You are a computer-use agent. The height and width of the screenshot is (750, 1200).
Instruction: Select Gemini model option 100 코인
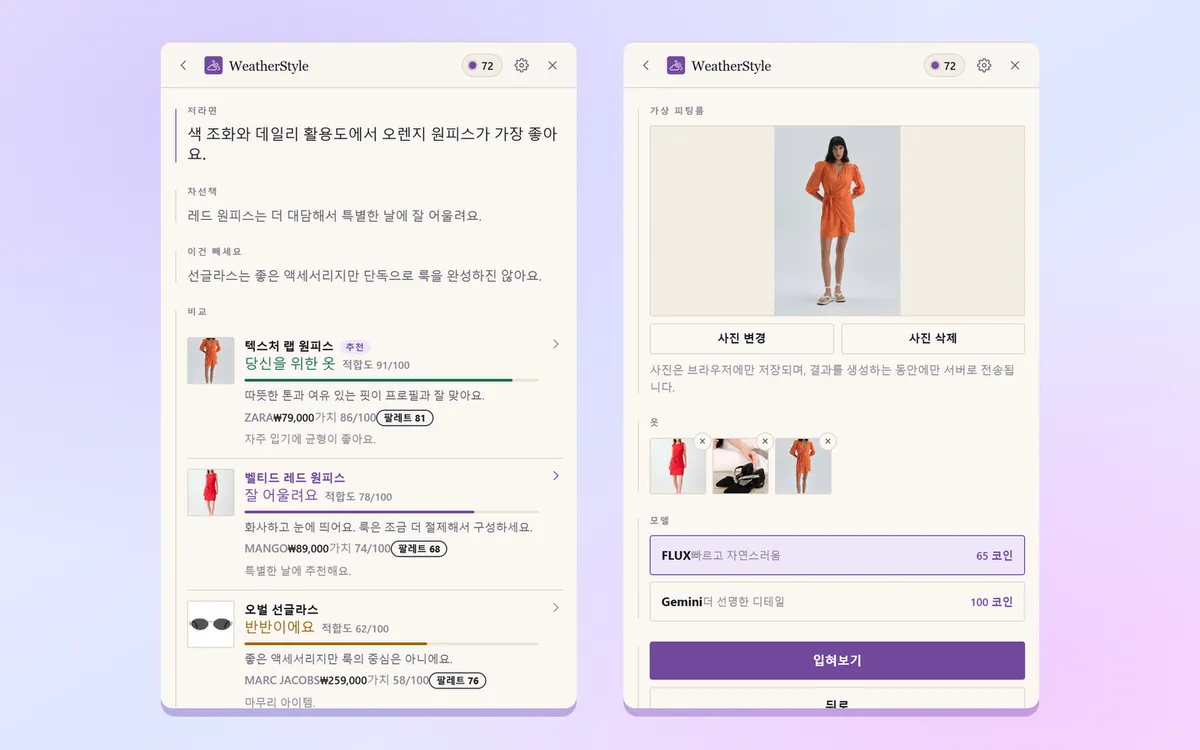tap(837, 602)
